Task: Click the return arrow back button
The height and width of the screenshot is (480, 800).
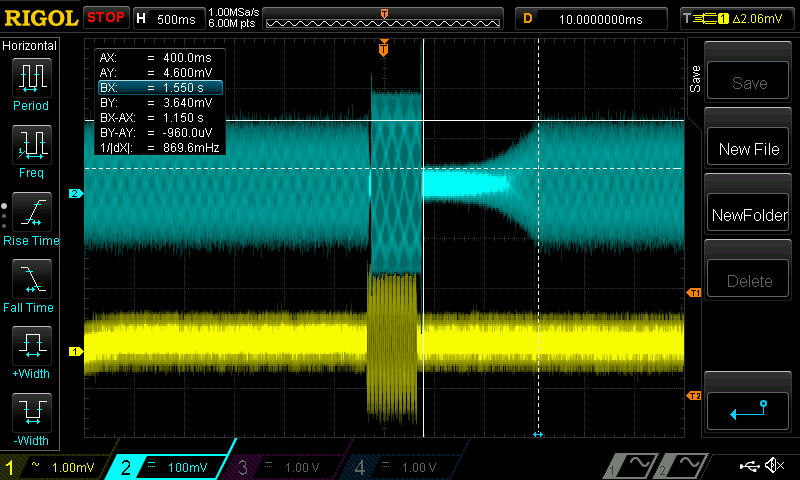Action: pos(749,409)
